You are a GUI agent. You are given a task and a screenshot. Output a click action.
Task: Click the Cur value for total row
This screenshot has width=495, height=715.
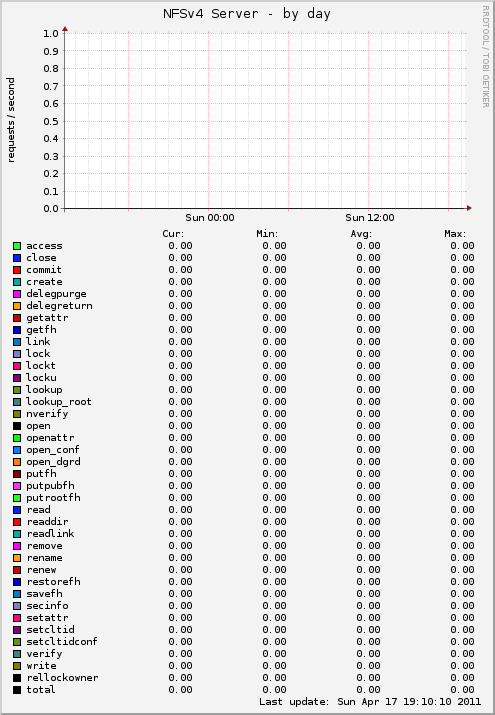point(180,690)
